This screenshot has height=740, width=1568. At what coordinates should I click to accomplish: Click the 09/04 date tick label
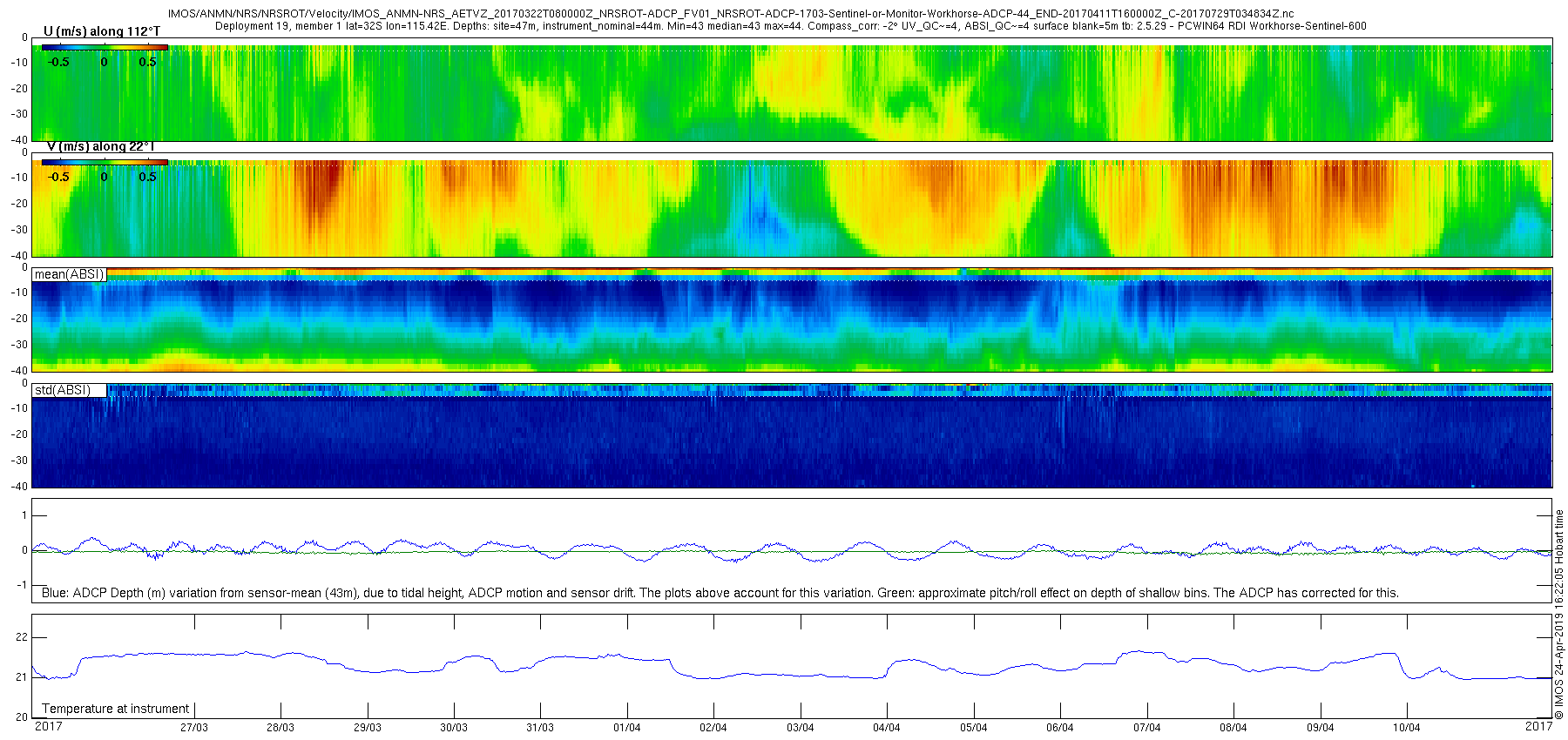pyautogui.click(x=1321, y=728)
